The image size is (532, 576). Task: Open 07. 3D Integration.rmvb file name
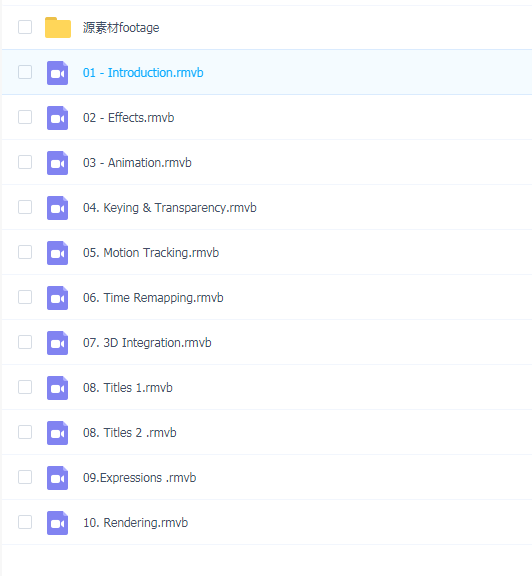click(x=147, y=343)
